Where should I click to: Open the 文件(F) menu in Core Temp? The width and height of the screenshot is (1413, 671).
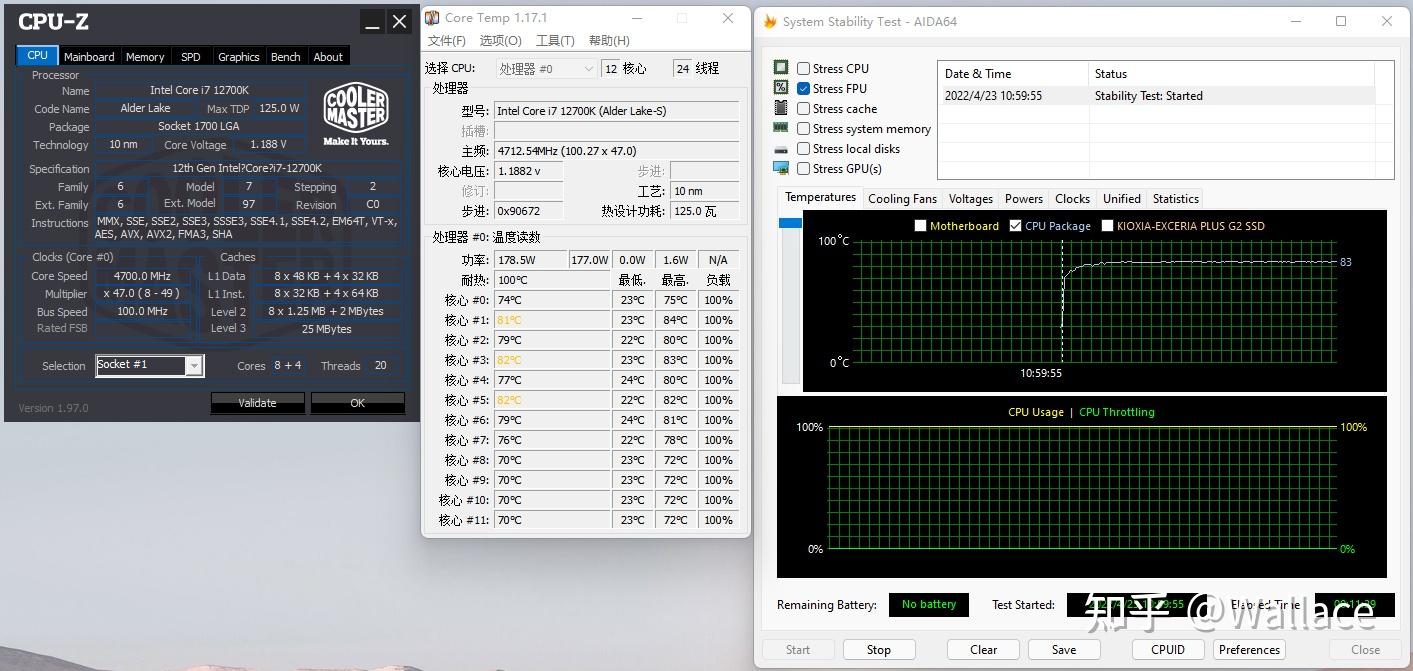point(447,40)
